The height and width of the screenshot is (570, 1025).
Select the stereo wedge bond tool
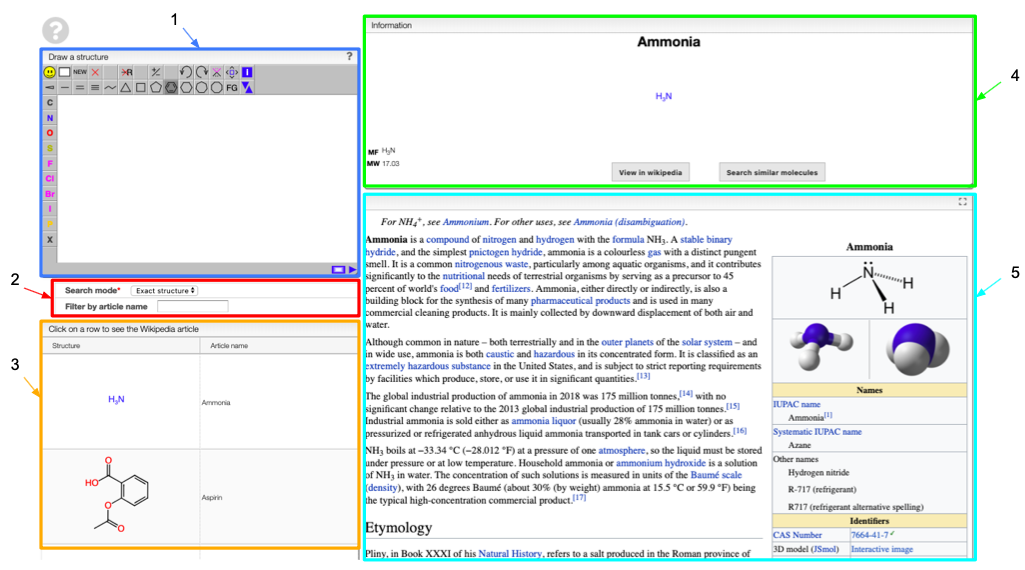coord(49,88)
